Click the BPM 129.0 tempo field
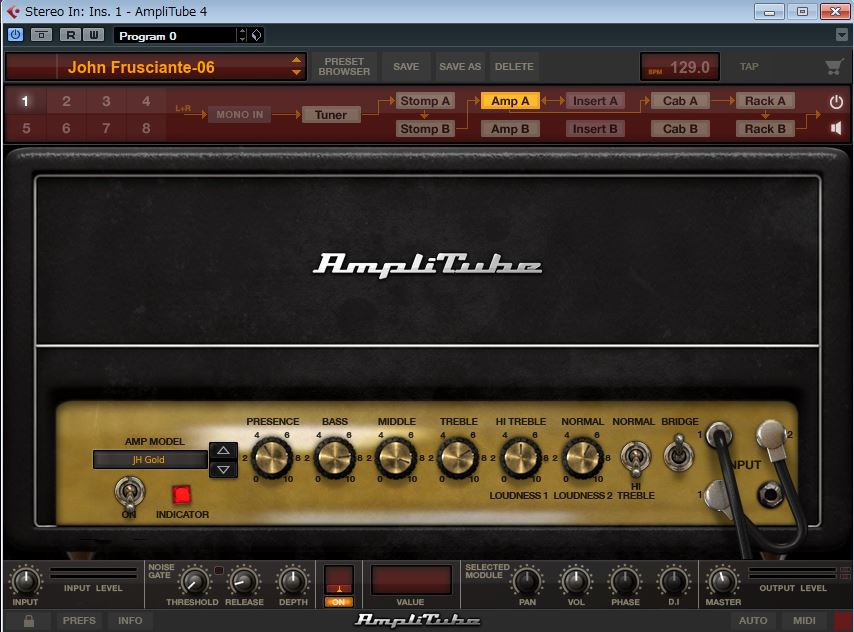The width and height of the screenshot is (854, 632). (680, 67)
